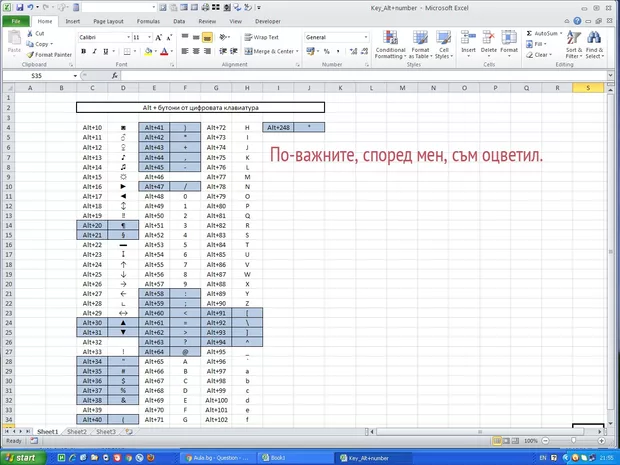Toggle Bottom Align button
This screenshot has height=465, width=620.
click(207, 37)
